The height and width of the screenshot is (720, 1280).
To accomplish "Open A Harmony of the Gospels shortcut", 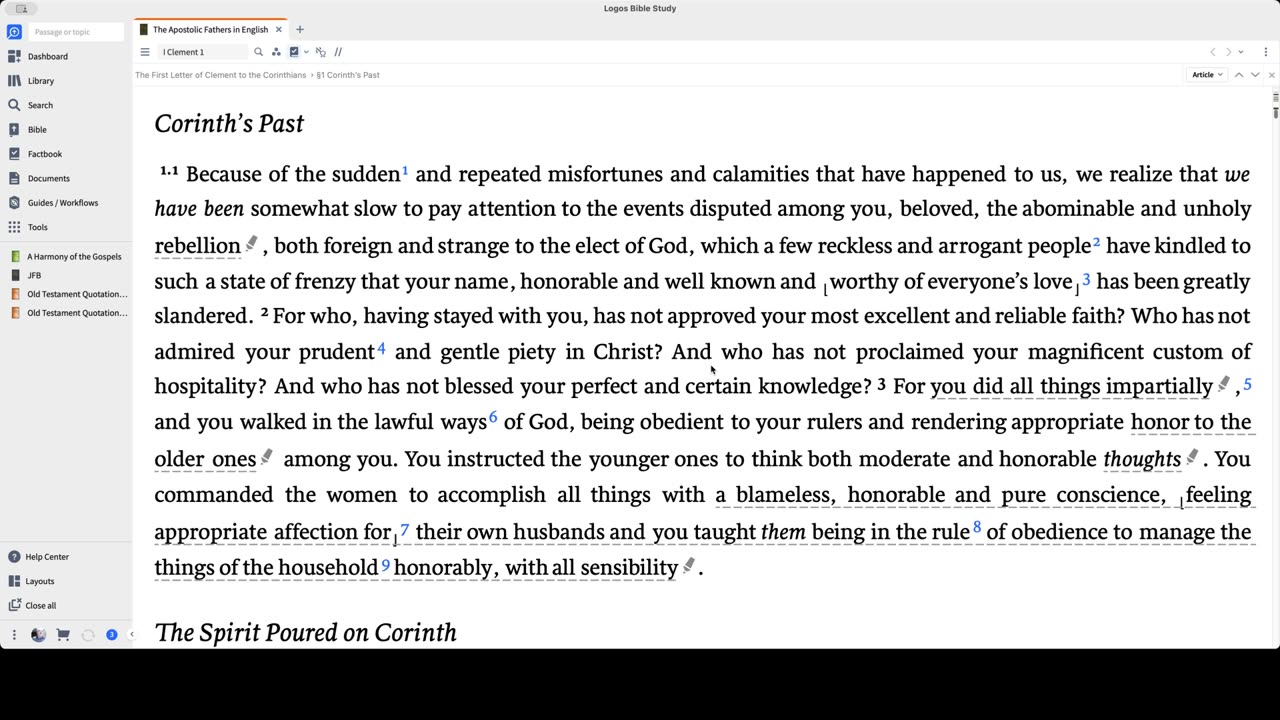I will pos(67,257).
